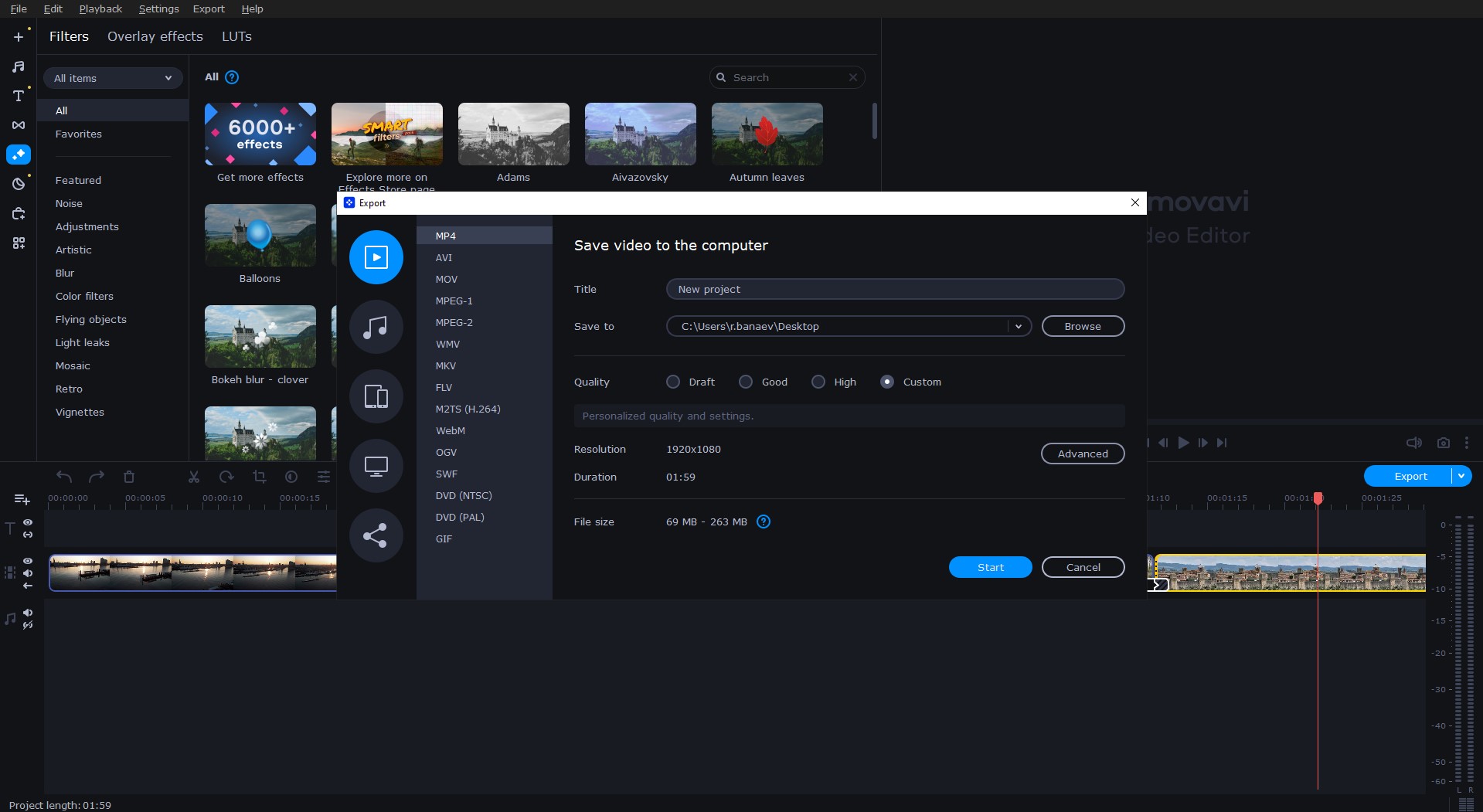Open the Transitions panel in left sidebar

pyautogui.click(x=19, y=125)
